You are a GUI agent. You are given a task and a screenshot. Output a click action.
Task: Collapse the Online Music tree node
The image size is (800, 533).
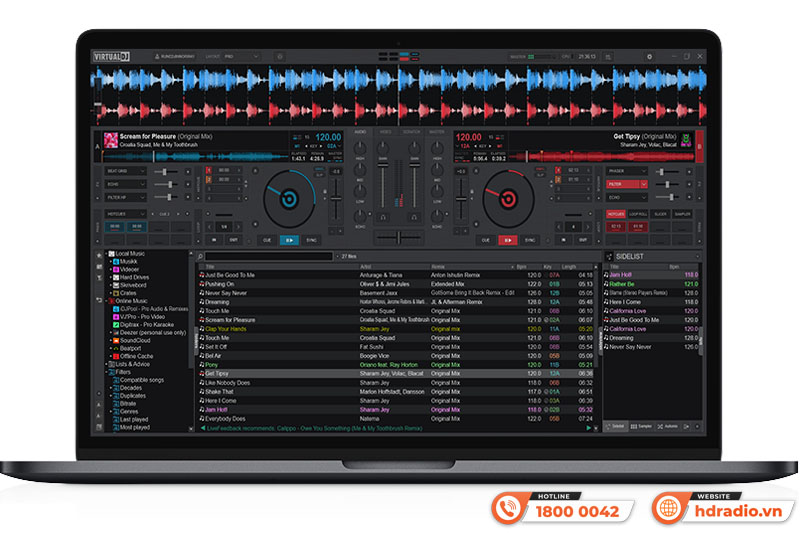[x=107, y=301]
